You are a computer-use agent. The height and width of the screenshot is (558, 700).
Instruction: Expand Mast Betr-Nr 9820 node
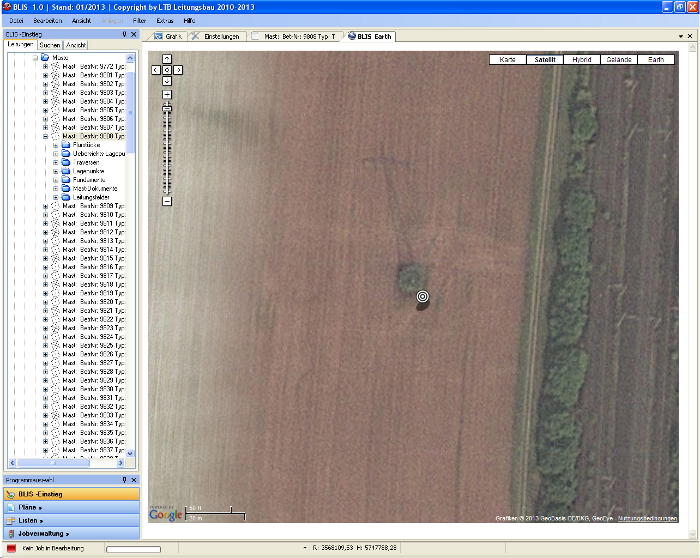(x=45, y=302)
